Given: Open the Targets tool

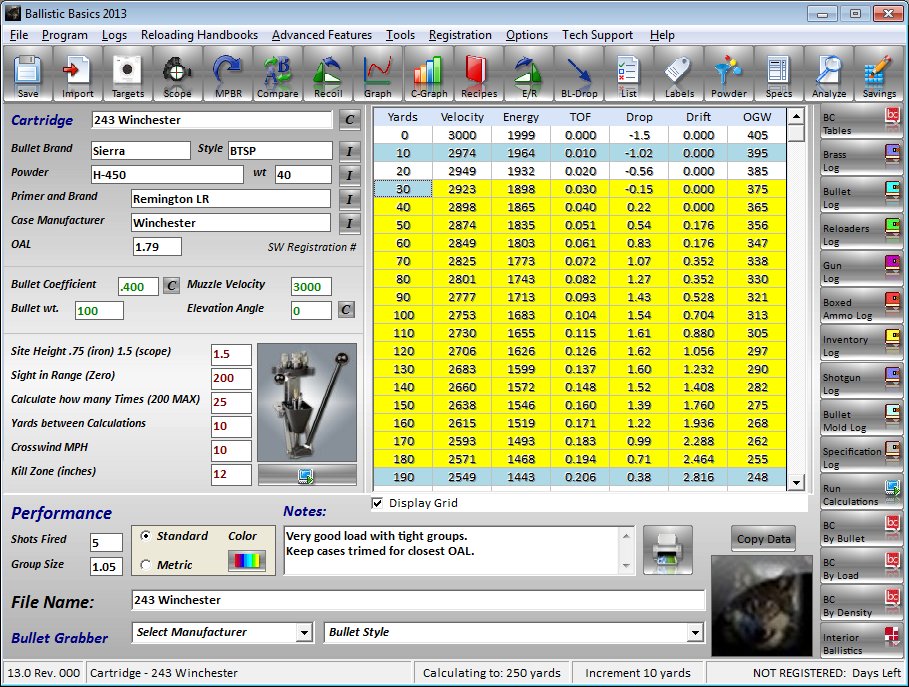Looking at the screenshot, I should coord(128,76).
